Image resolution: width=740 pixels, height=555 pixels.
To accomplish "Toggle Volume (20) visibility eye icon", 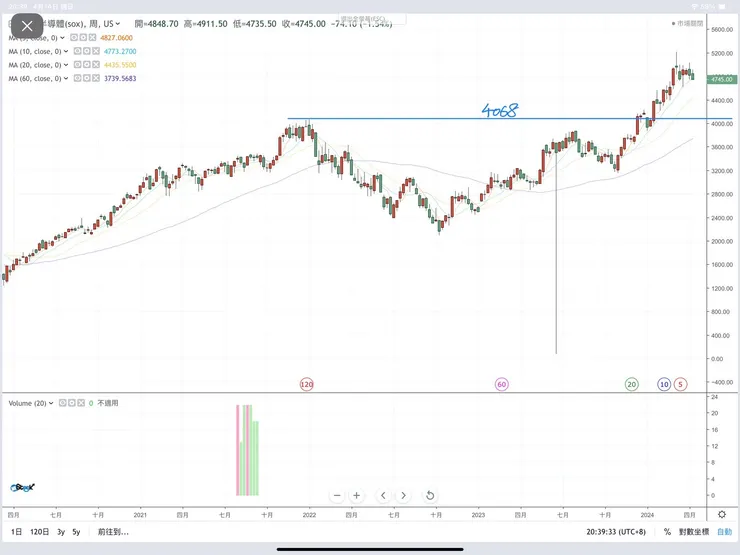I will [x=62, y=403].
